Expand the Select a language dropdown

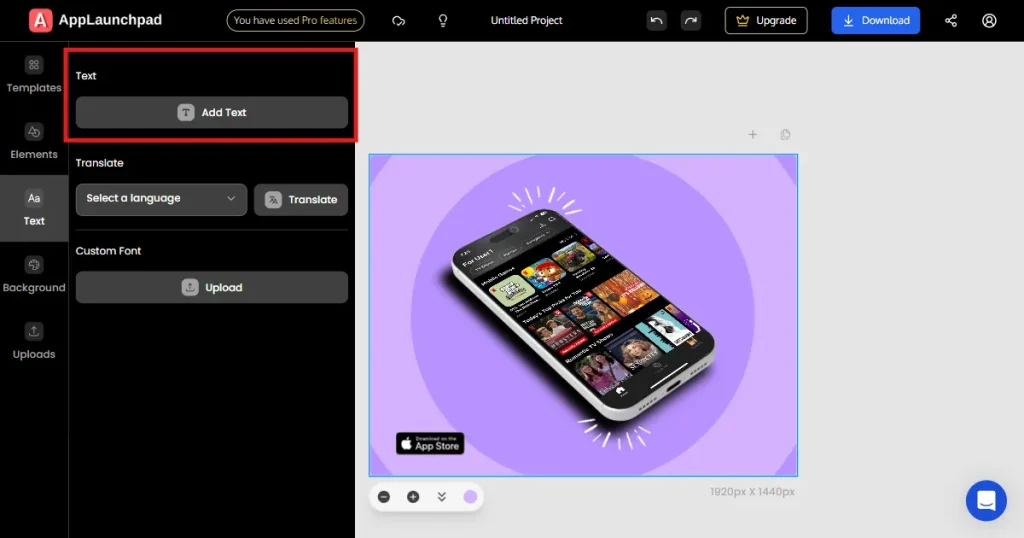pyautogui.click(x=161, y=199)
